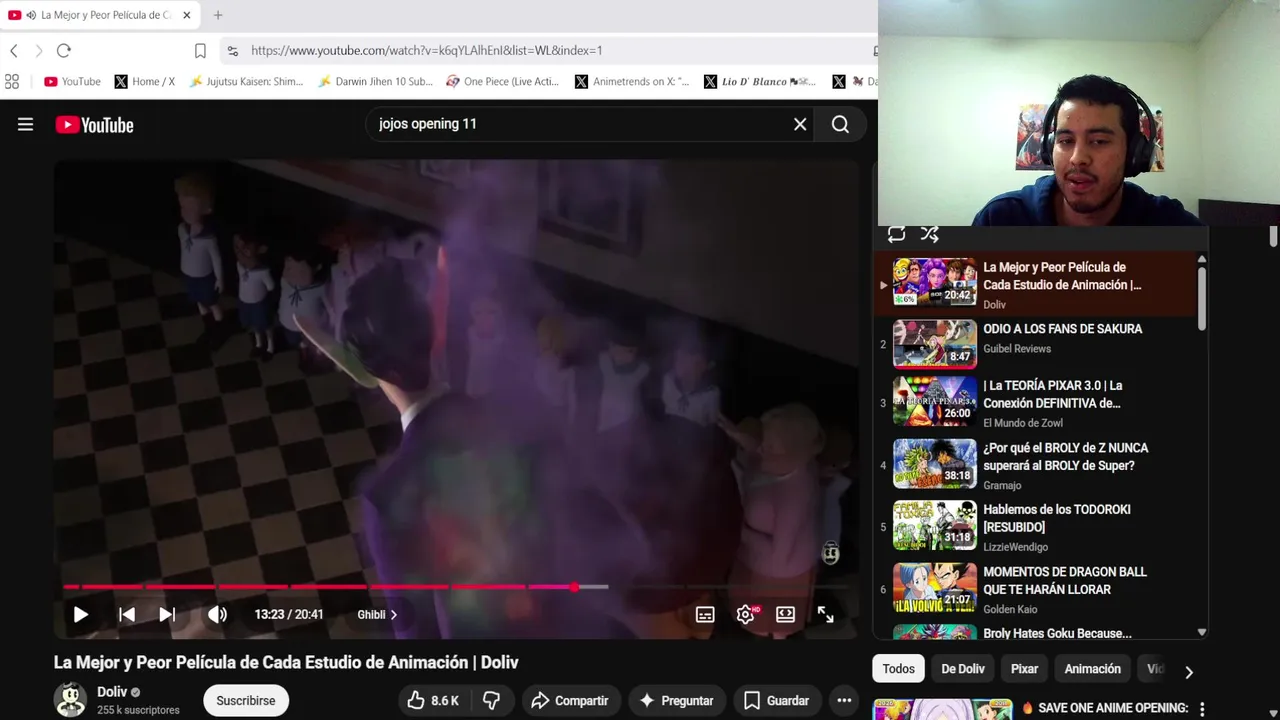View site info icon in address bar

tap(232, 50)
